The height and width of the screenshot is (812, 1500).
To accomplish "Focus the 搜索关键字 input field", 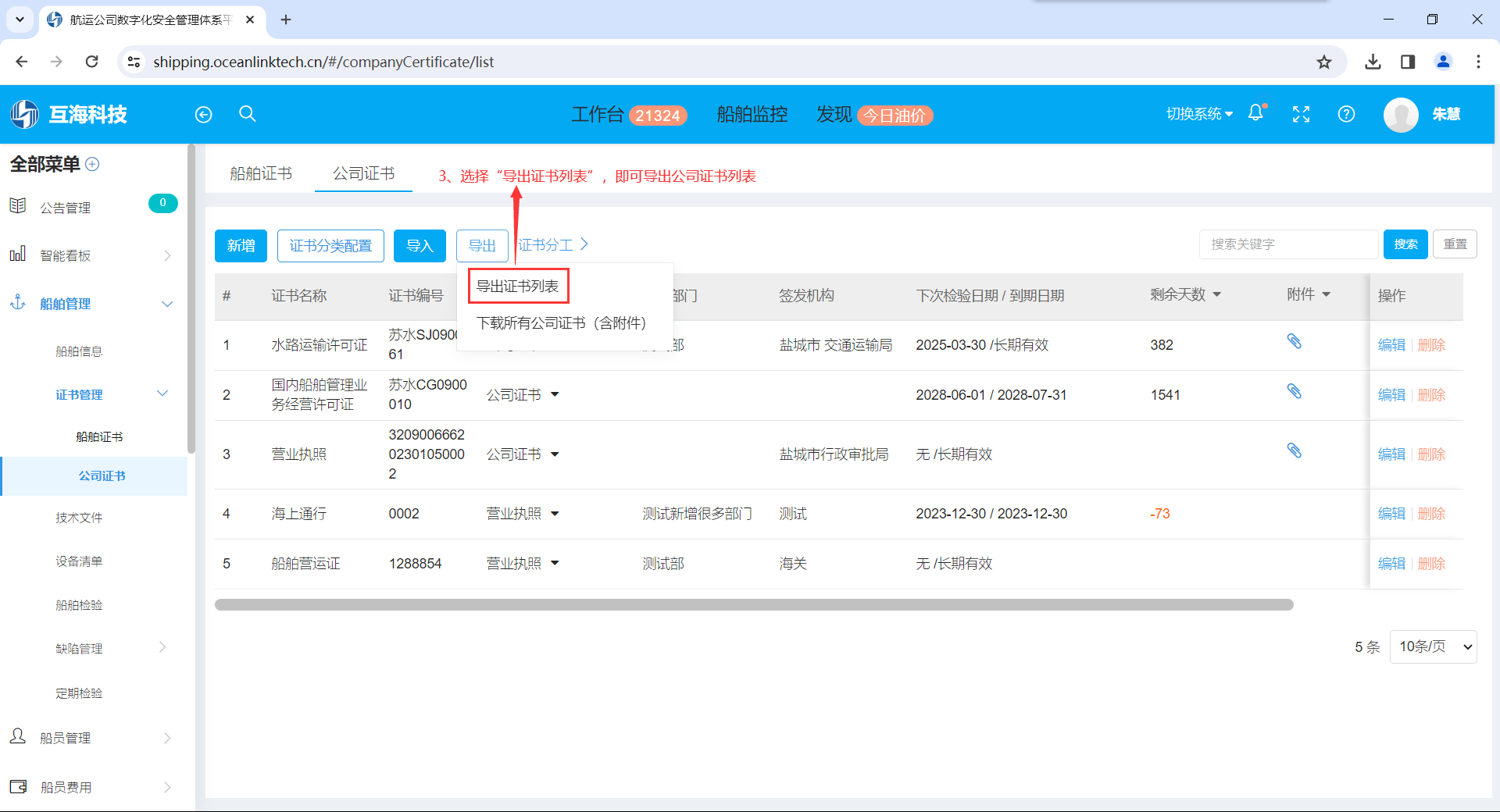I will coord(1288,244).
